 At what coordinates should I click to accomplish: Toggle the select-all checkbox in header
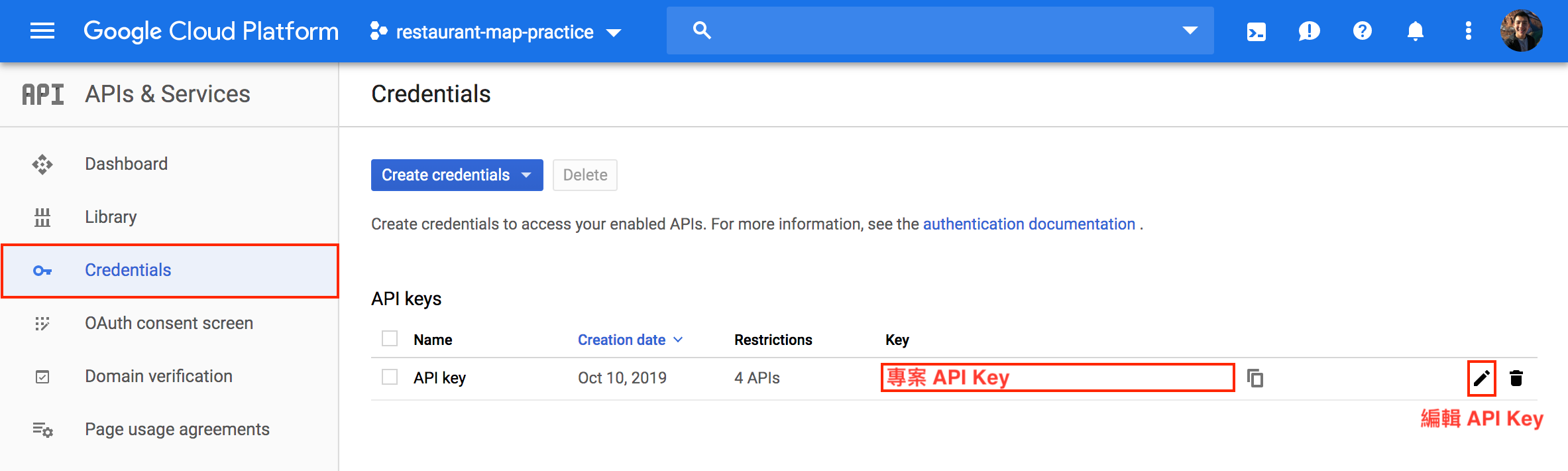390,339
